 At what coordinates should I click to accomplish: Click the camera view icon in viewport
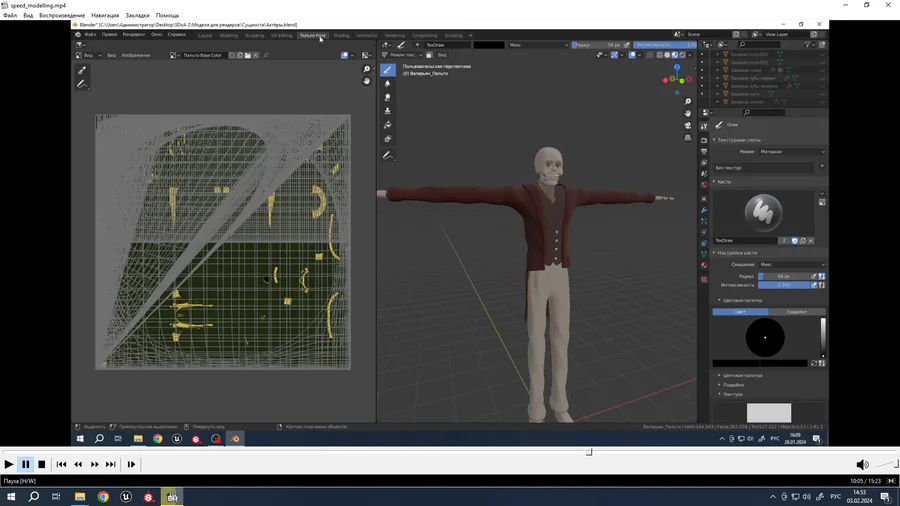pos(688,126)
